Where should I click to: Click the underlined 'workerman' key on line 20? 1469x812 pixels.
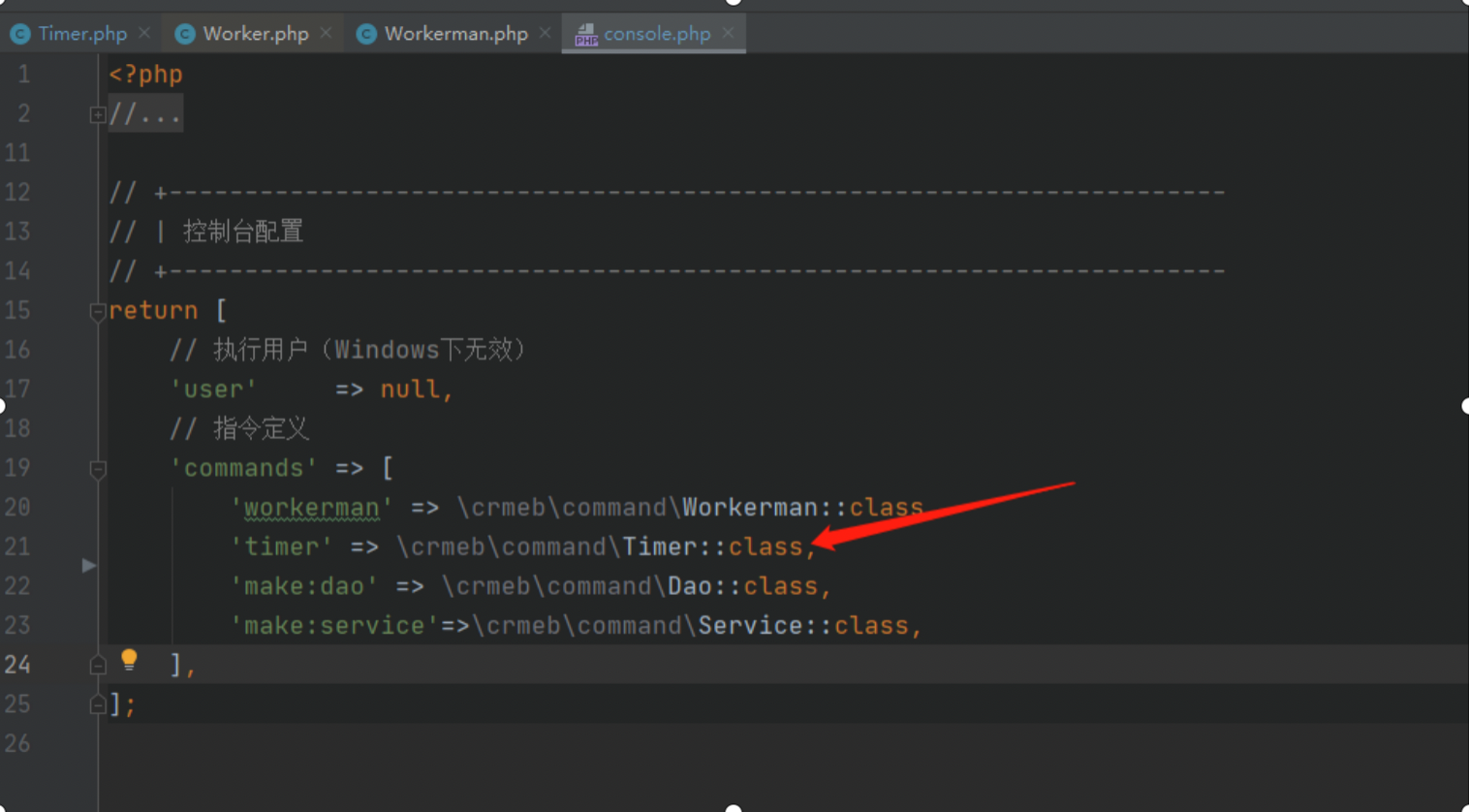tap(310, 507)
